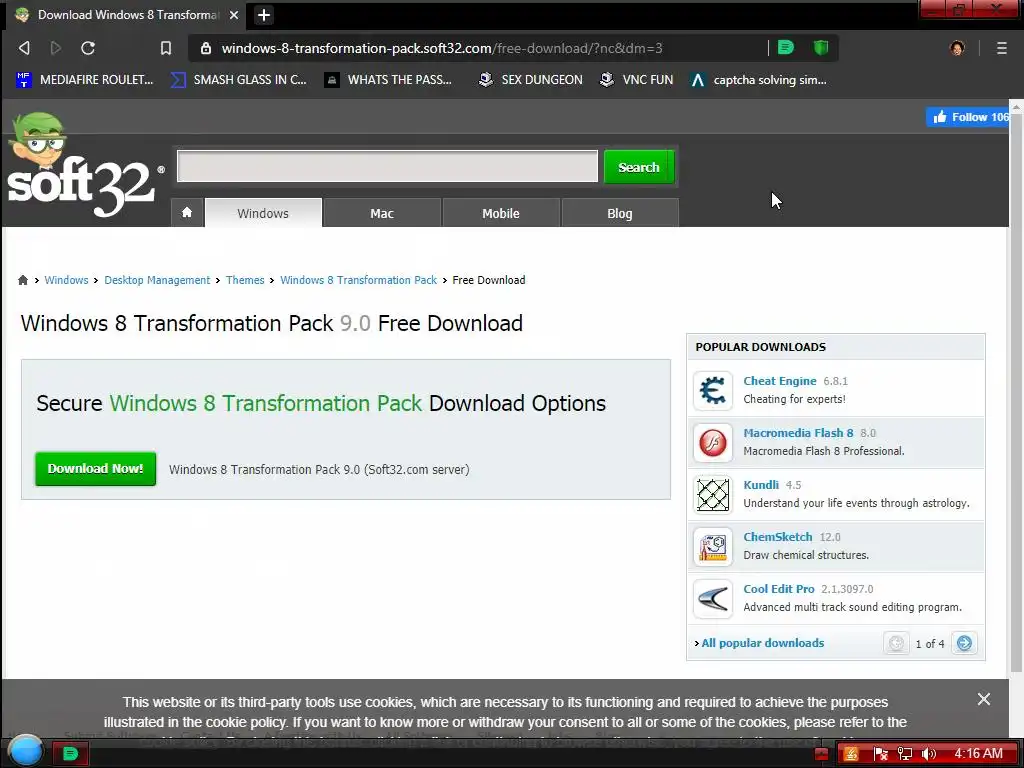Open the Cheat Engine download link
1024x768 pixels.
pyautogui.click(x=780, y=381)
